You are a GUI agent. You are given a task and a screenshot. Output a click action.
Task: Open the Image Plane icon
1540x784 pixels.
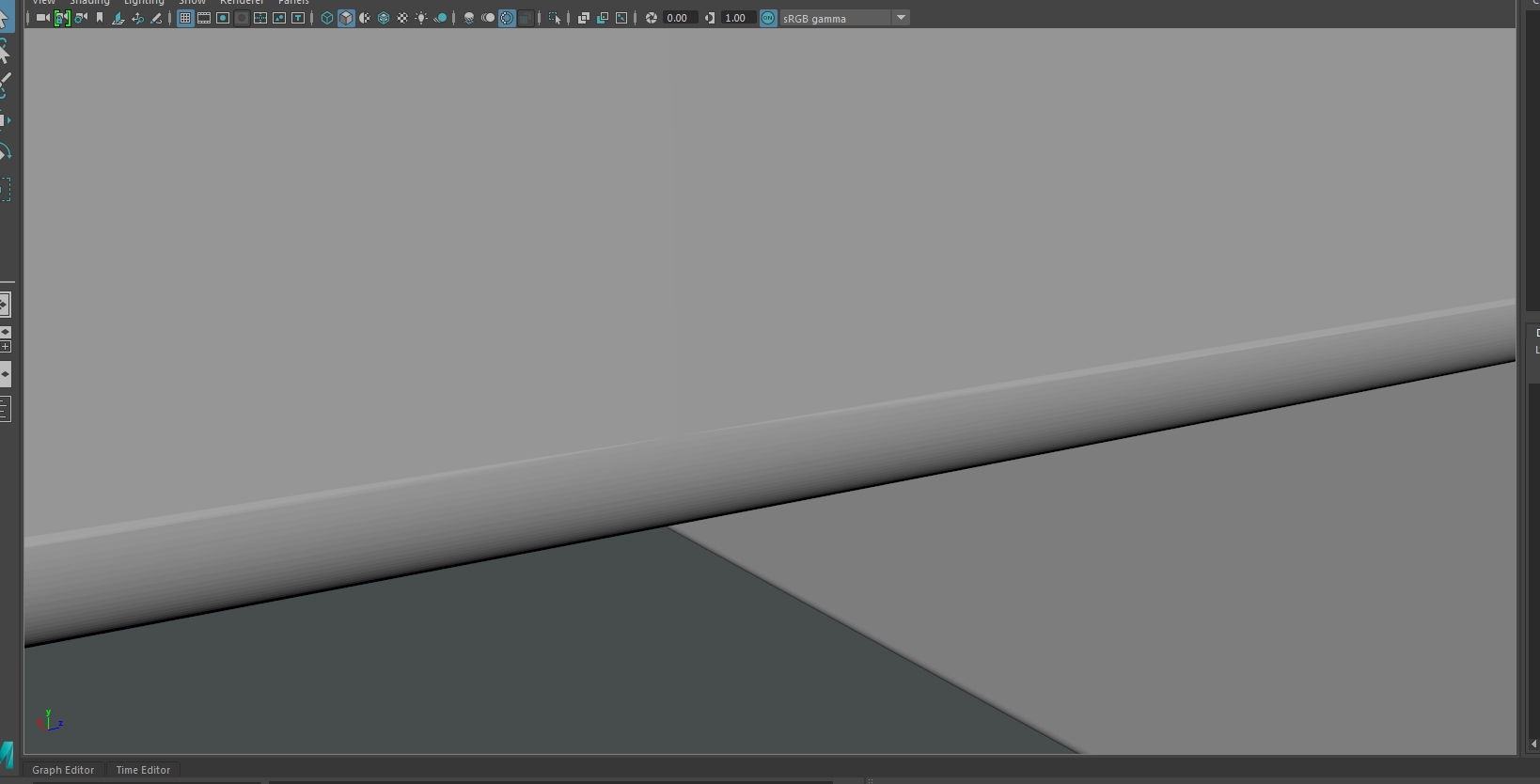(x=118, y=18)
